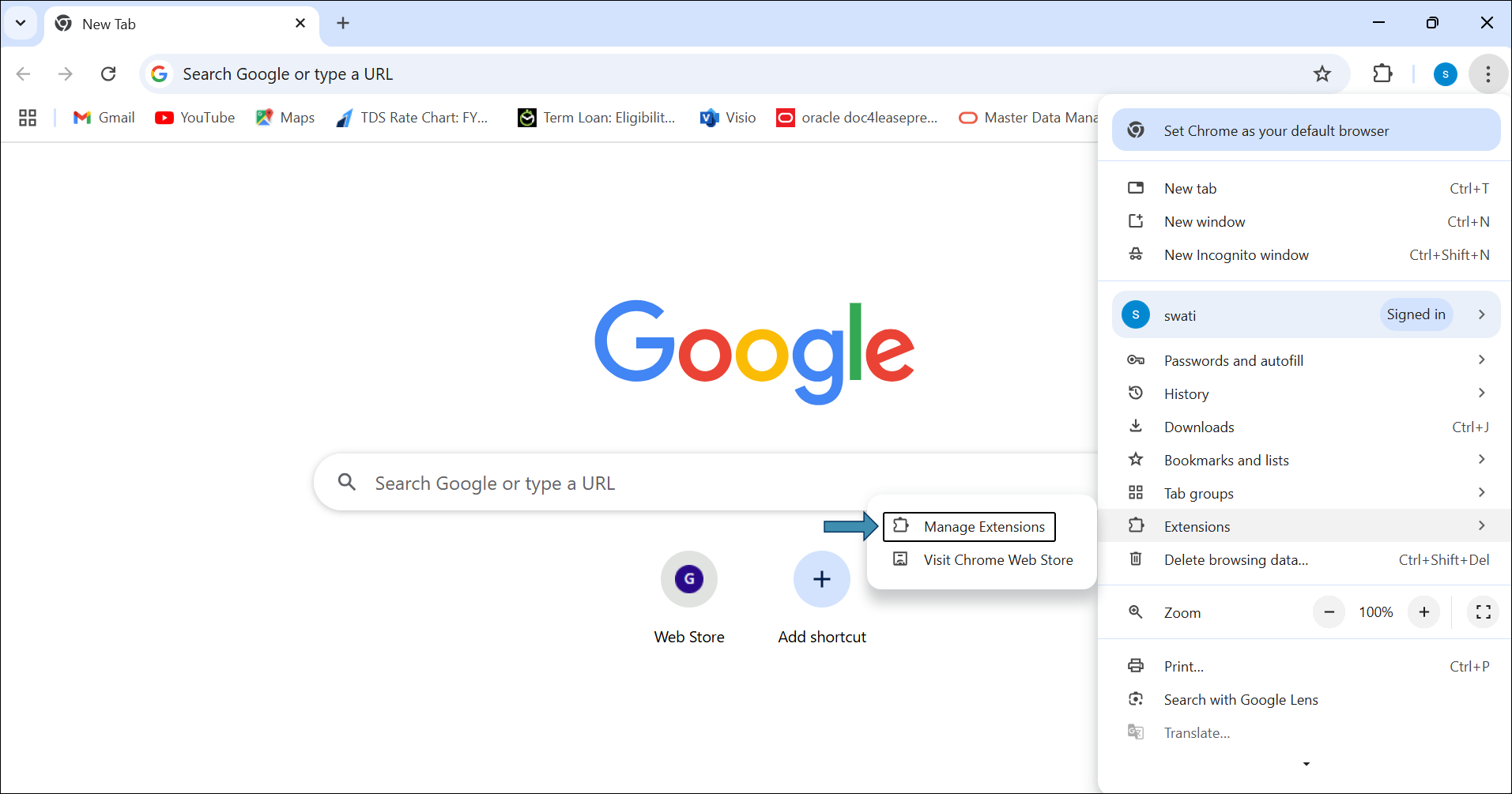Open the Web Store shortcut tile
1512x794 pixels.
[x=689, y=598]
